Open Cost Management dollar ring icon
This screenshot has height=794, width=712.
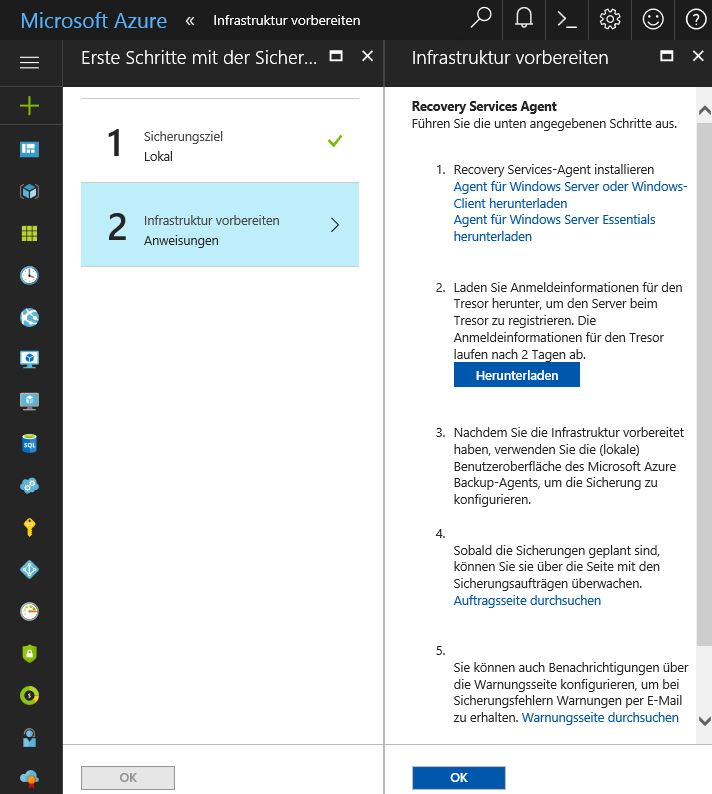click(x=29, y=695)
